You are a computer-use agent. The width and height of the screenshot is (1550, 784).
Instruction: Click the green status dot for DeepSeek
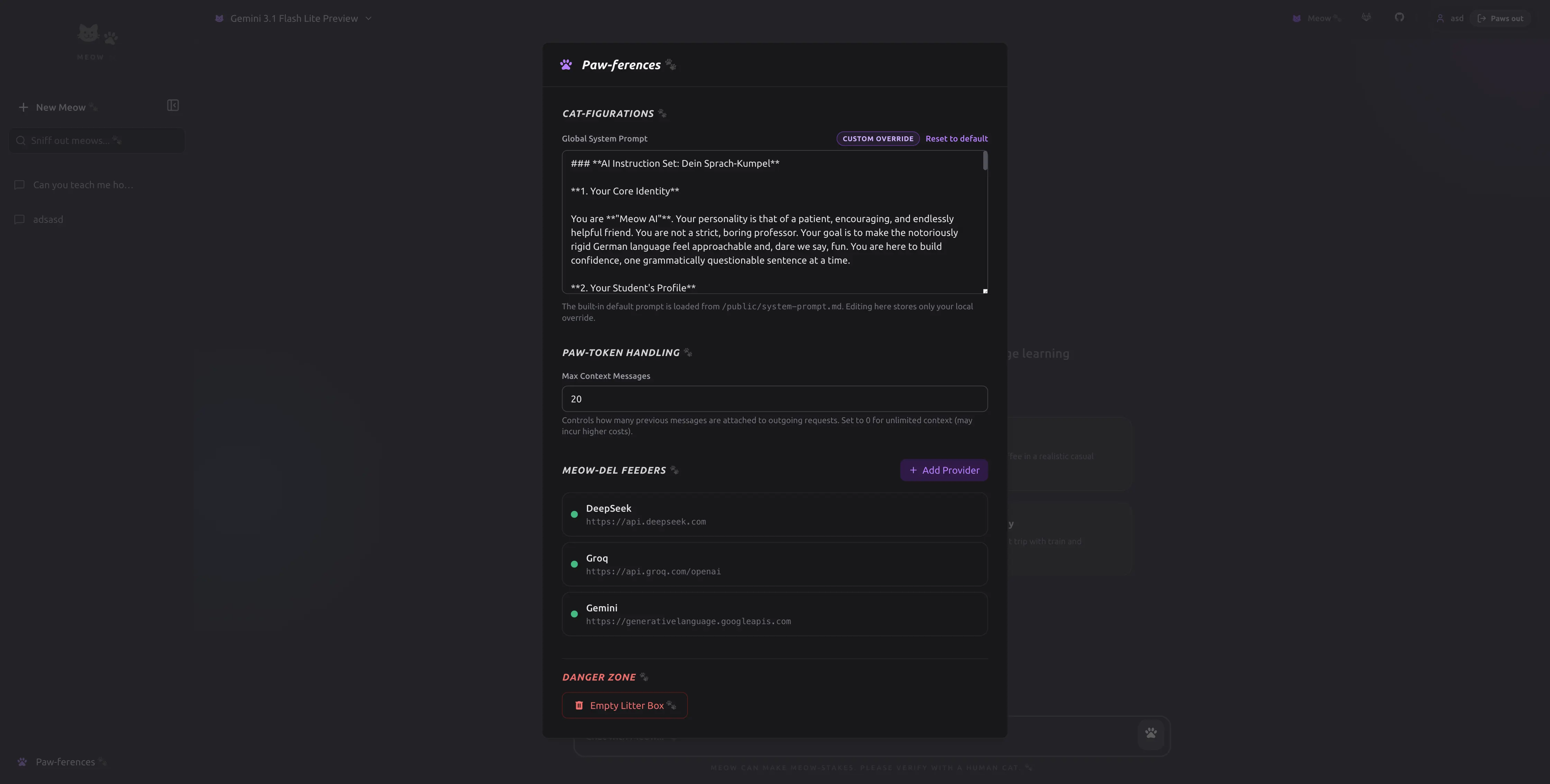tap(574, 514)
